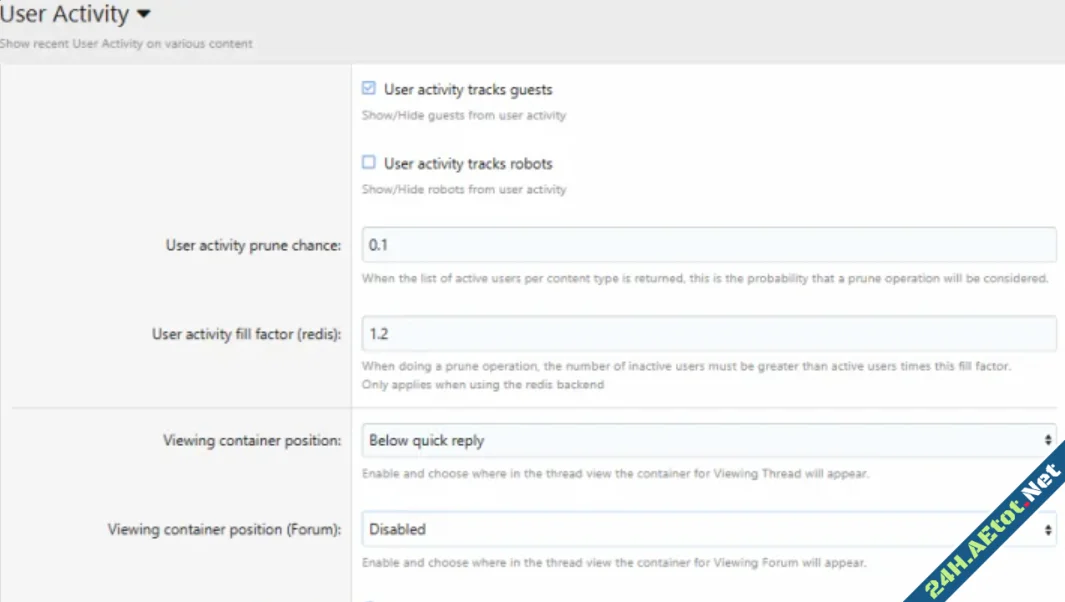Click the 'Viewing container position (Forum):' label
The height and width of the screenshot is (602, 1065).
click(224, 530)
